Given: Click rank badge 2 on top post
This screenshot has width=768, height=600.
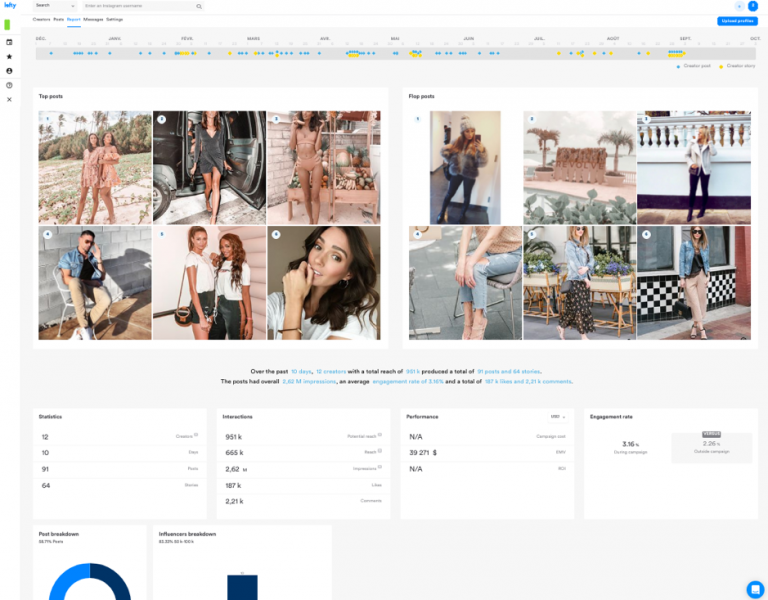Looking at the screenshot, I should (162, 119).
